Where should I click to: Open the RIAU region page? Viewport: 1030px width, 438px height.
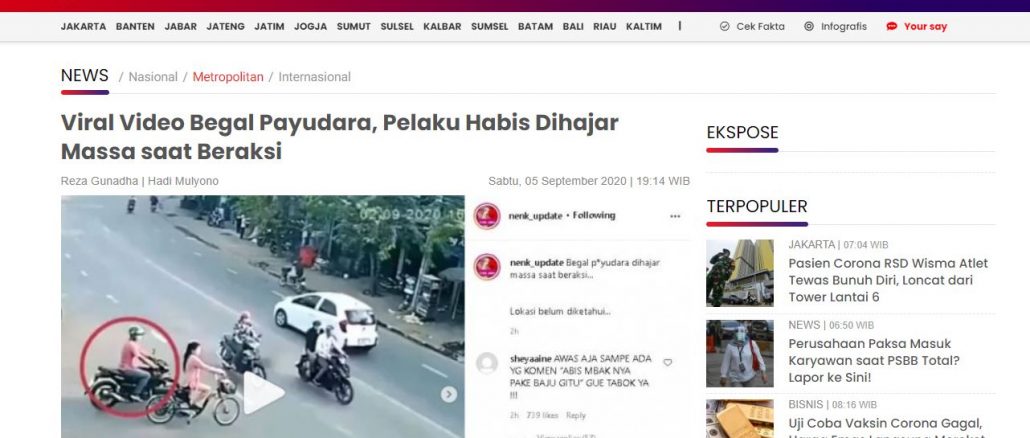coord(605,27)
